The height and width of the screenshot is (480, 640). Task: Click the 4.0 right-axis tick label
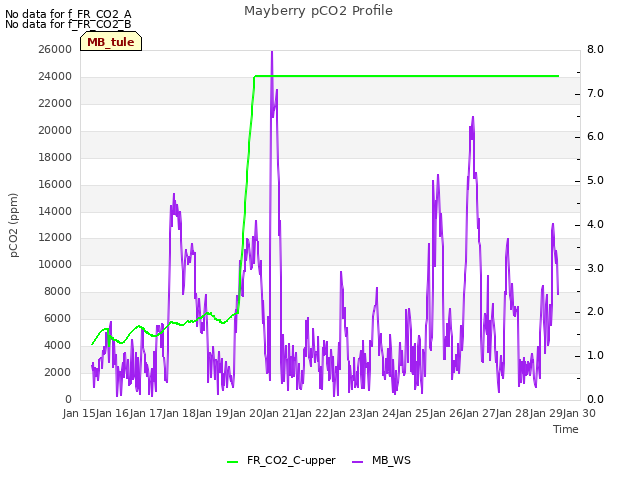pos(595,224)
